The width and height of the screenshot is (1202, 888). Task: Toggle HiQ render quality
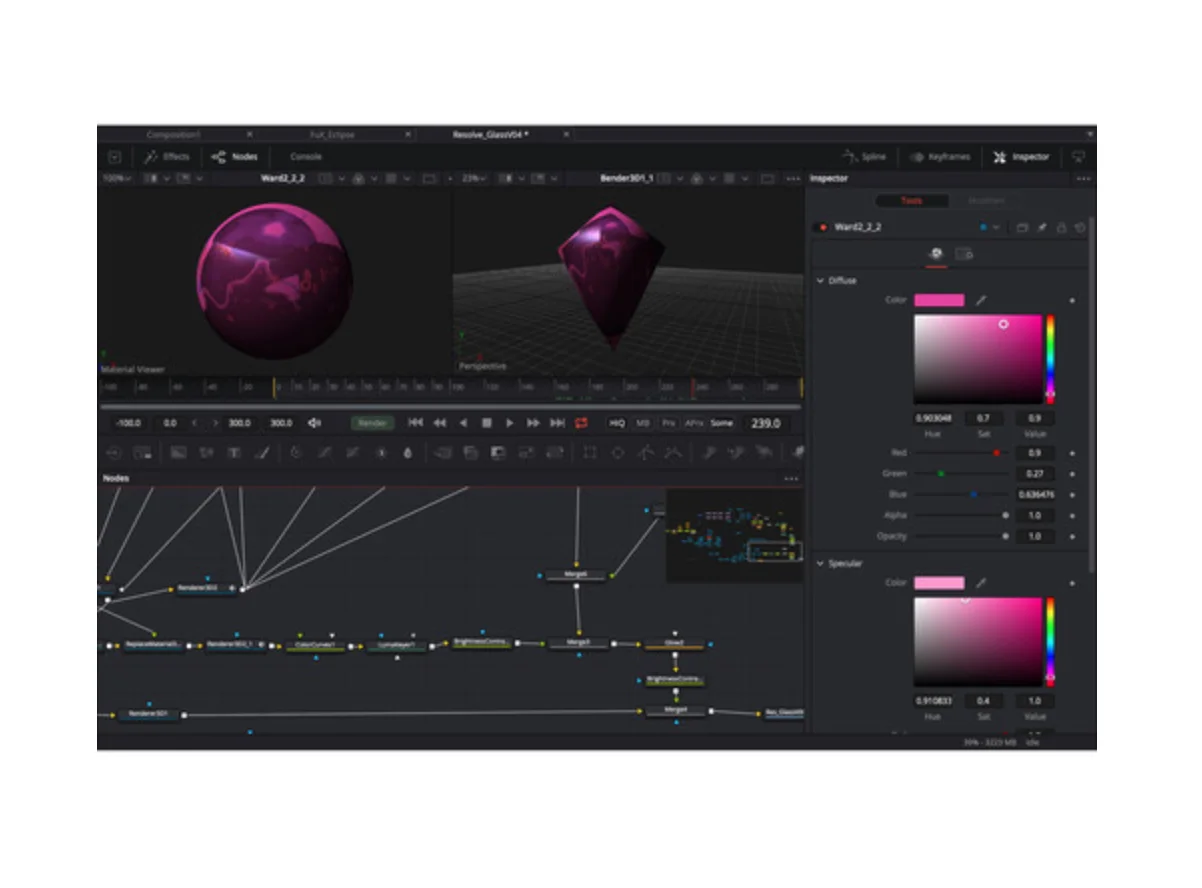coord(617,423)
